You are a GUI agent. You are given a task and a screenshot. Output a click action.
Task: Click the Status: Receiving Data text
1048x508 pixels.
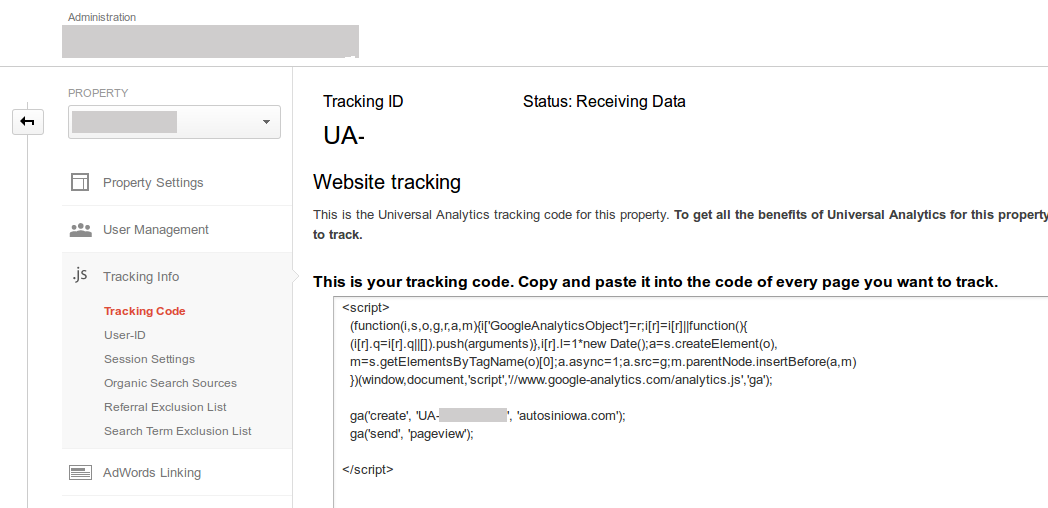click(x=604, y=101)
